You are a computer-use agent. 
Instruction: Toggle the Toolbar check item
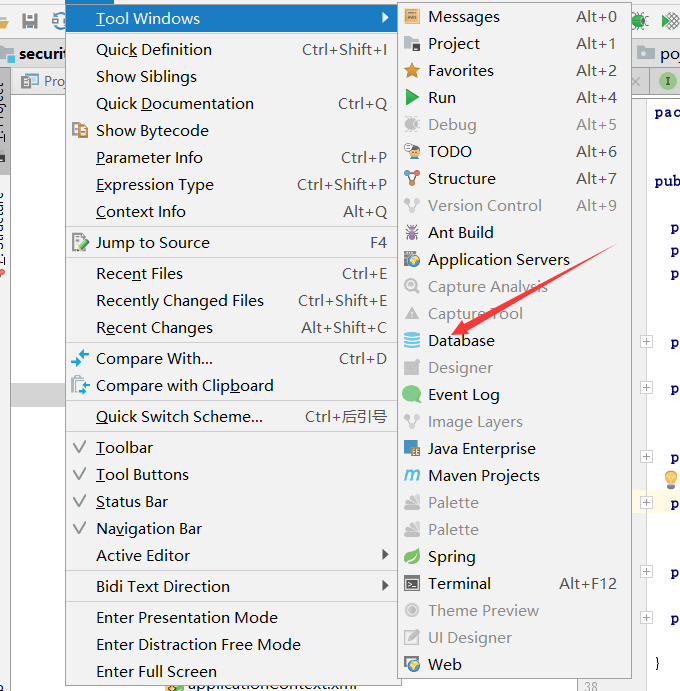pos(231,448)
